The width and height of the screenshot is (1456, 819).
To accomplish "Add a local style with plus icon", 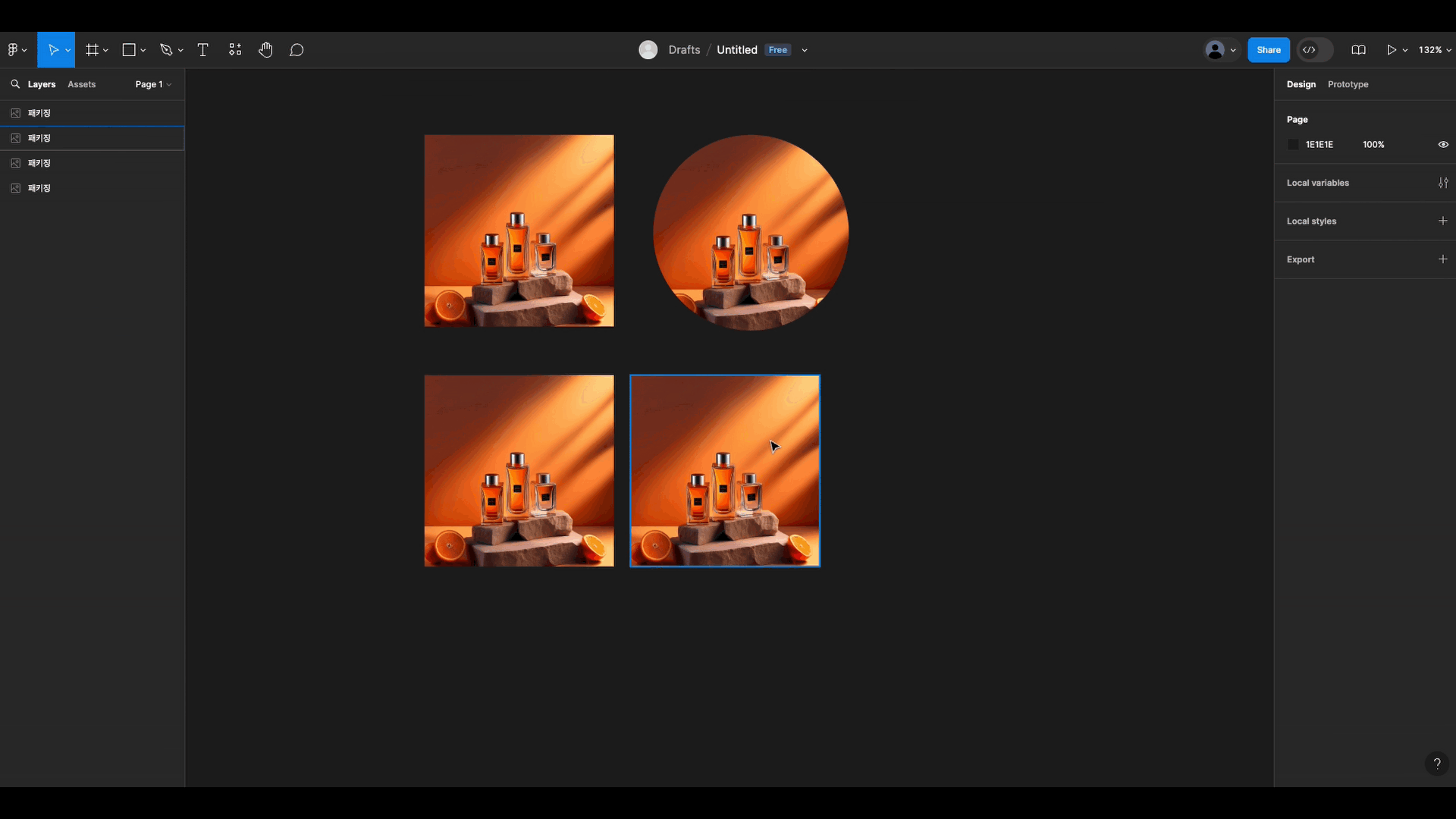I will pyautogui.click(x=1443, y=221).
